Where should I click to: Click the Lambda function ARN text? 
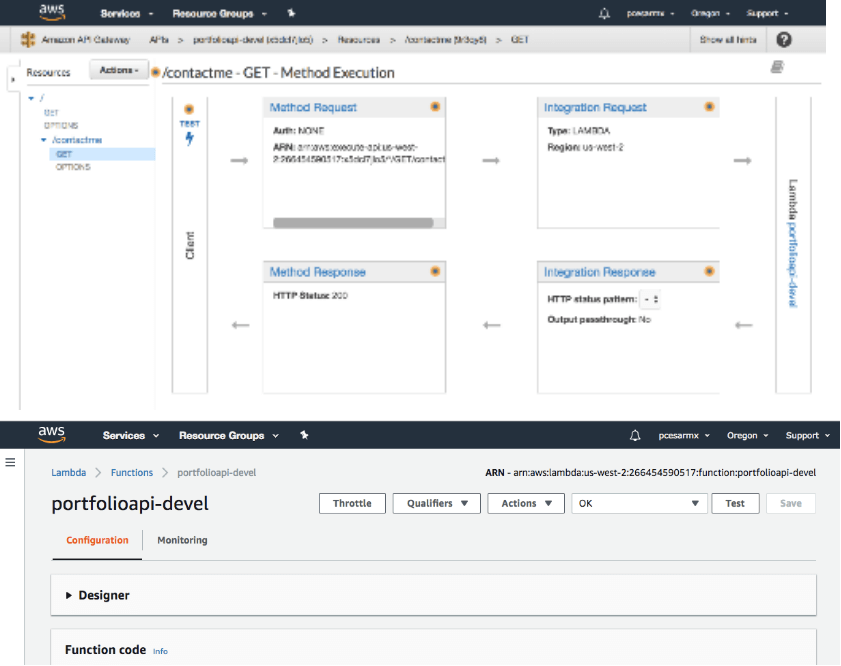point(651,472)
